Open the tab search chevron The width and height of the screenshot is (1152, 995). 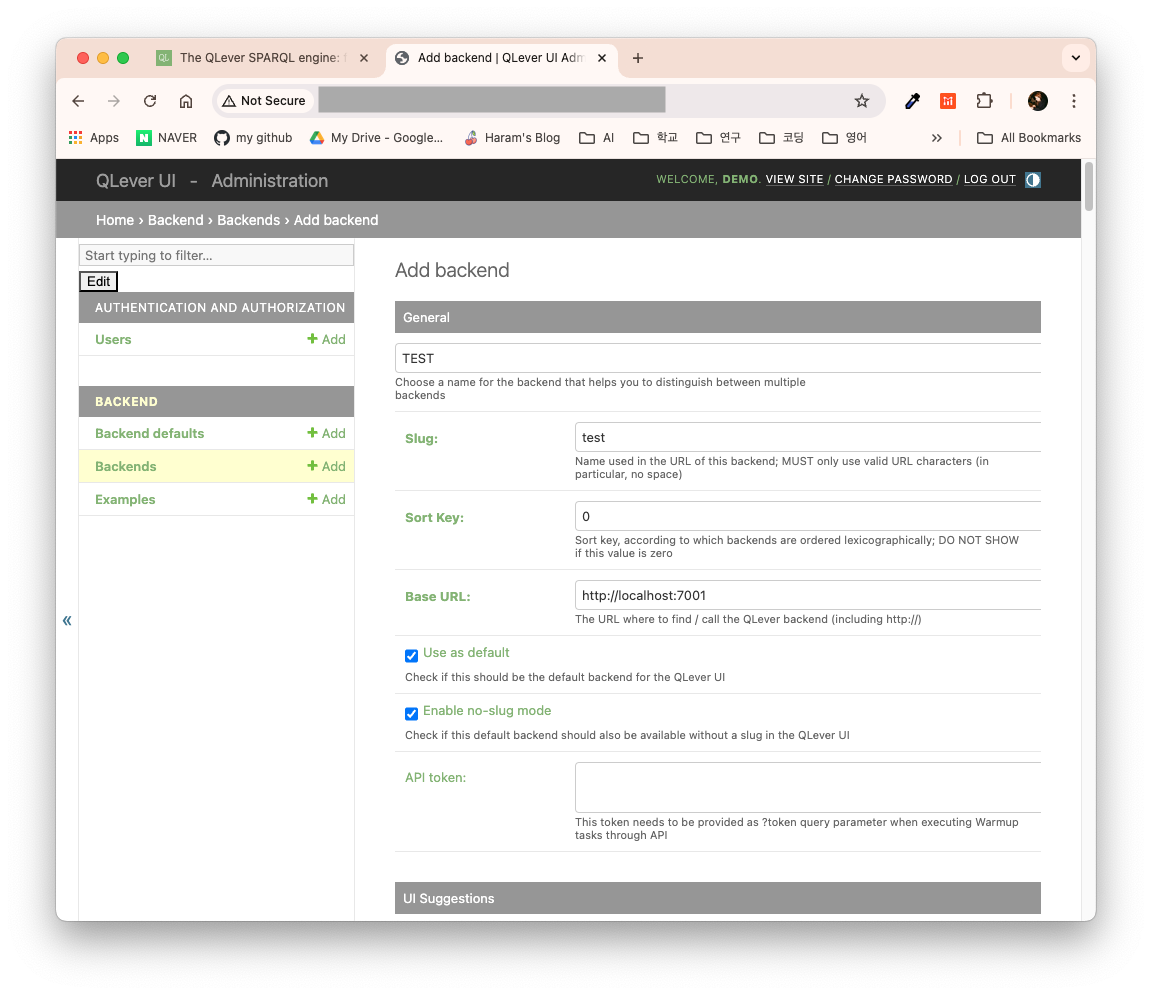click(x=1075, y=57)
